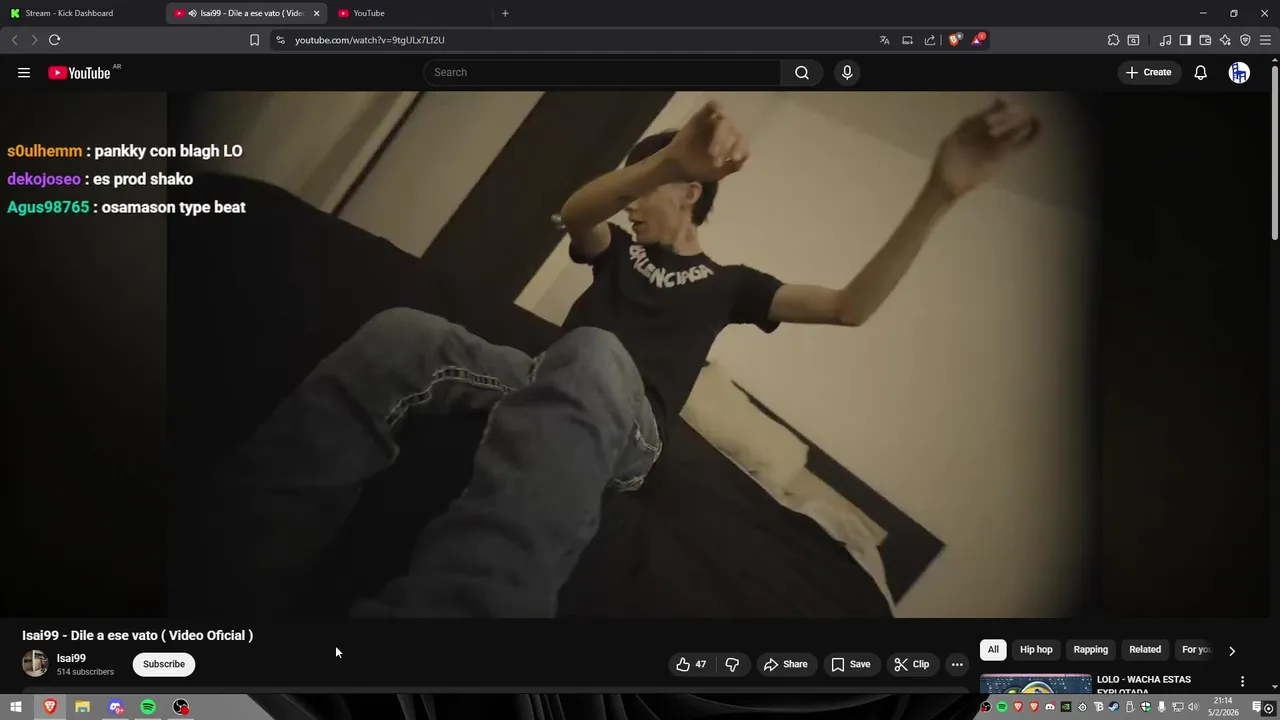Open the Brave media music note icon
Screen dimensions: 1280x720
tap(1165, 40)
